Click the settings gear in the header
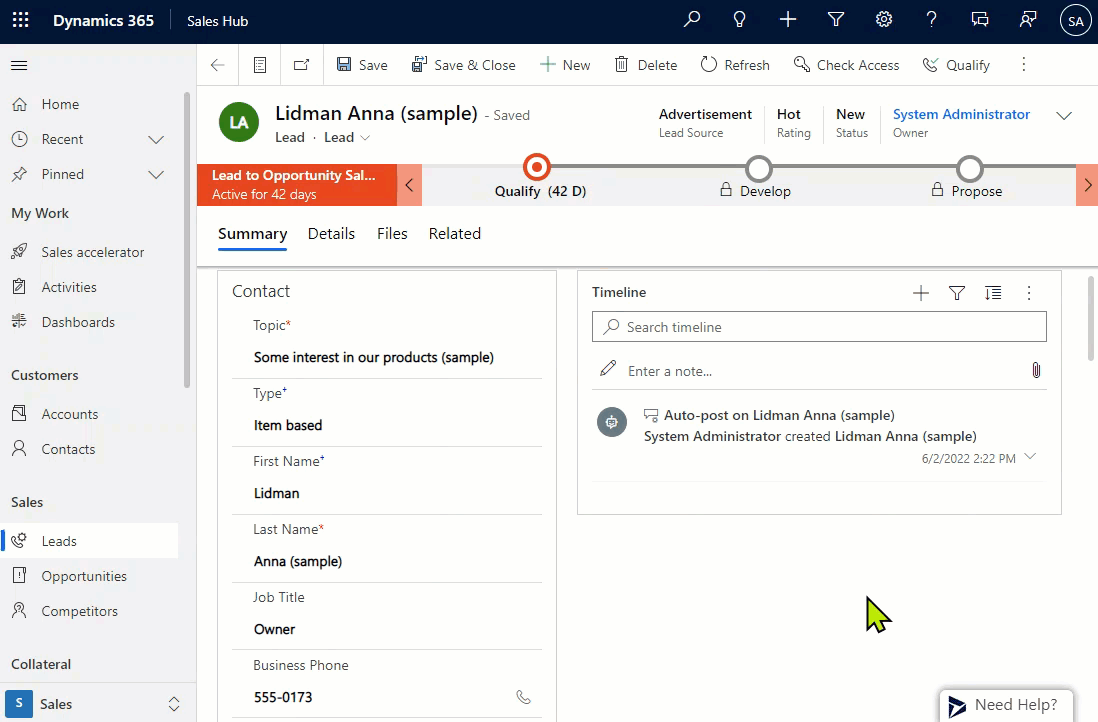 click(883, 19)
